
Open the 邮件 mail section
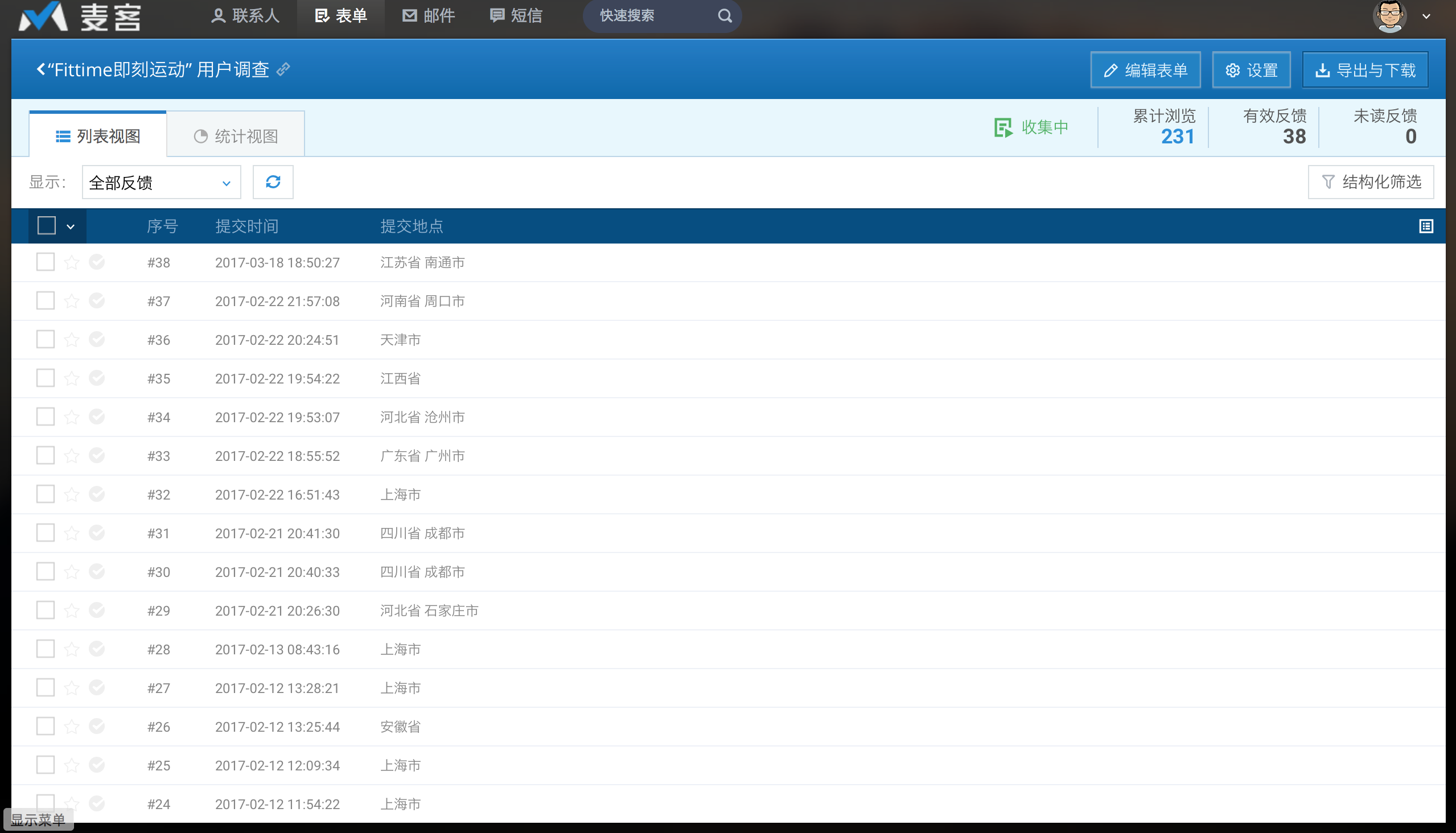(x=429, y=15)
